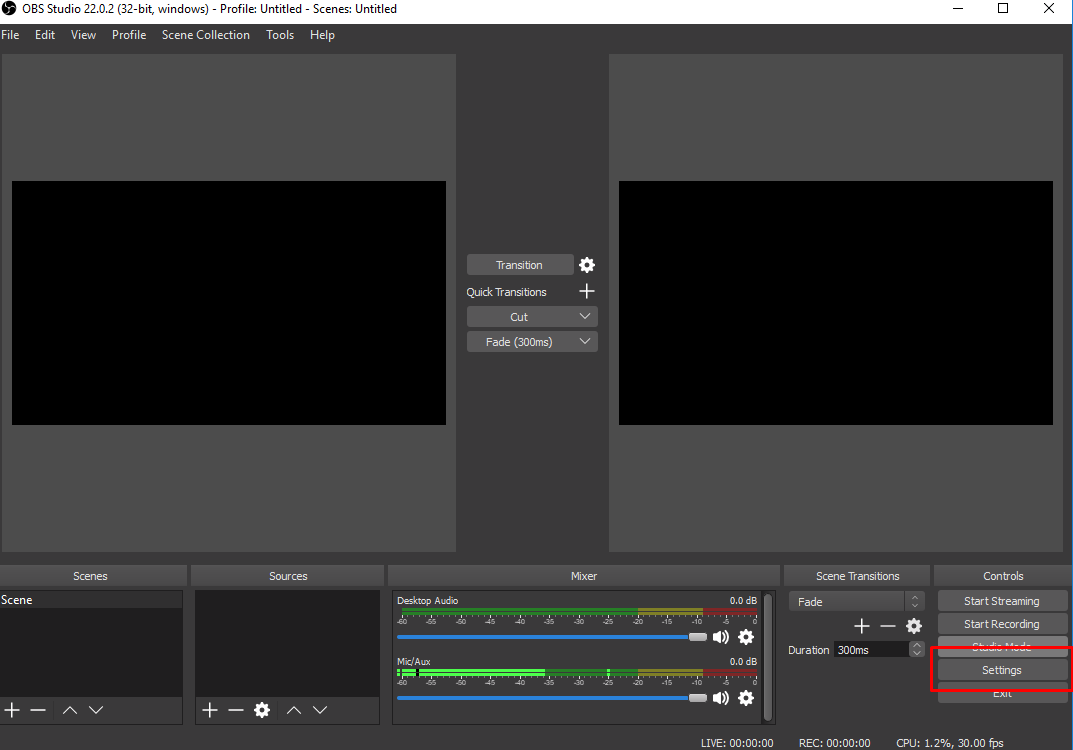Adjust the Duration 300ms stepper arrows

(x=916, y=649)
